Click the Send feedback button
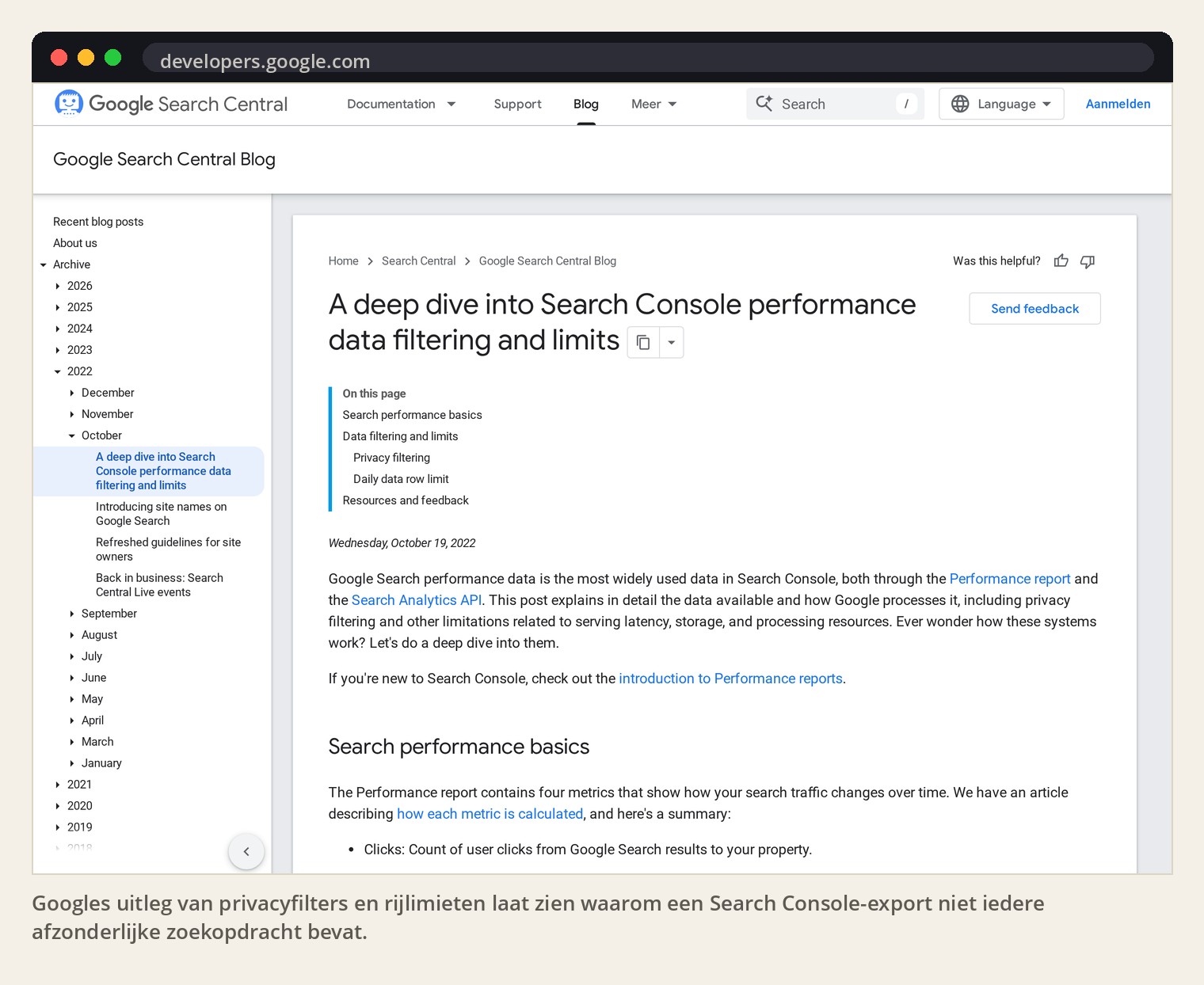Image resolution: width=1204 pixels, height=985 pixels. pyautogui.click(x=1034, y=309)
